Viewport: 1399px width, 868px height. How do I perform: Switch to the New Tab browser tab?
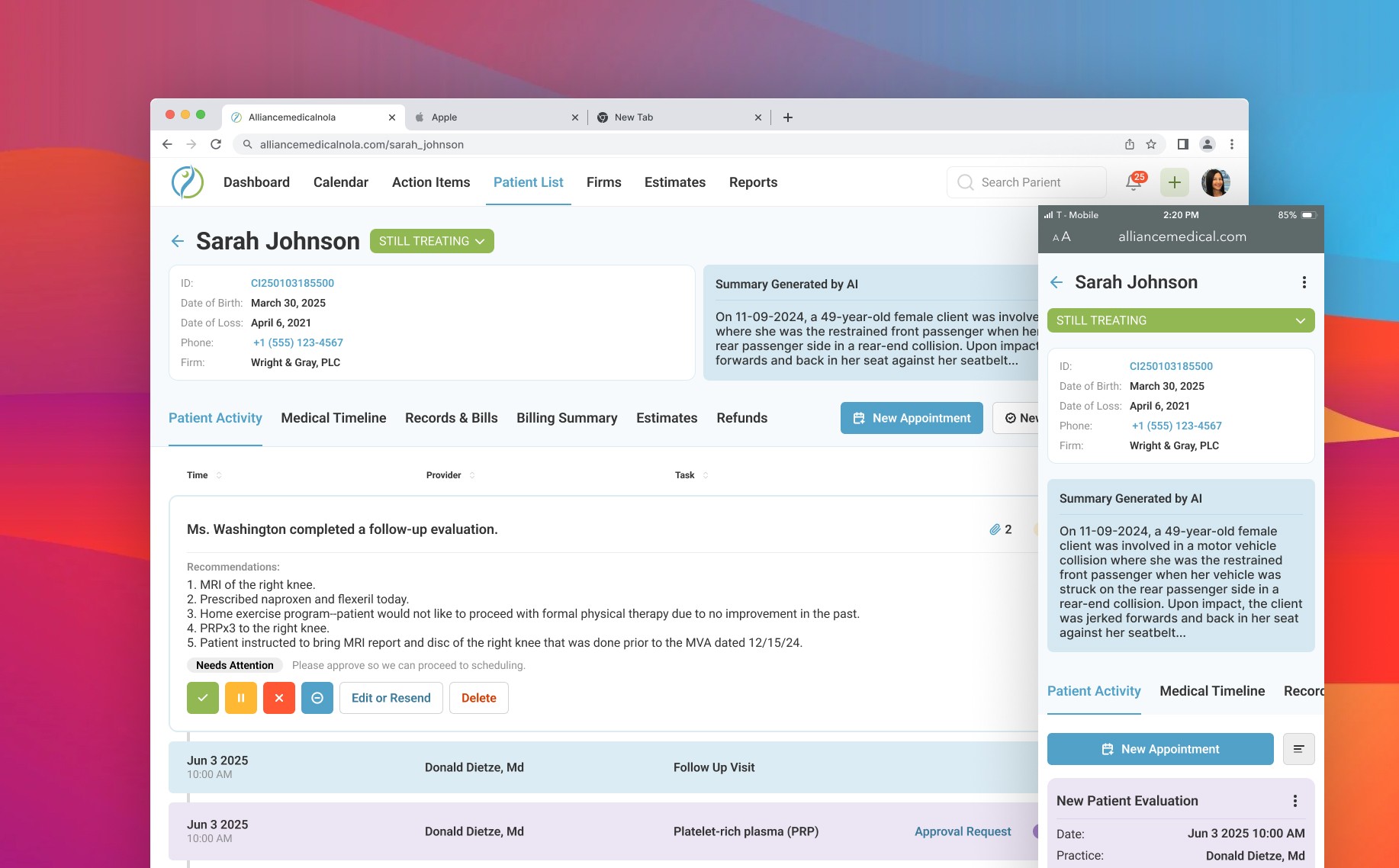coord(679,117)
